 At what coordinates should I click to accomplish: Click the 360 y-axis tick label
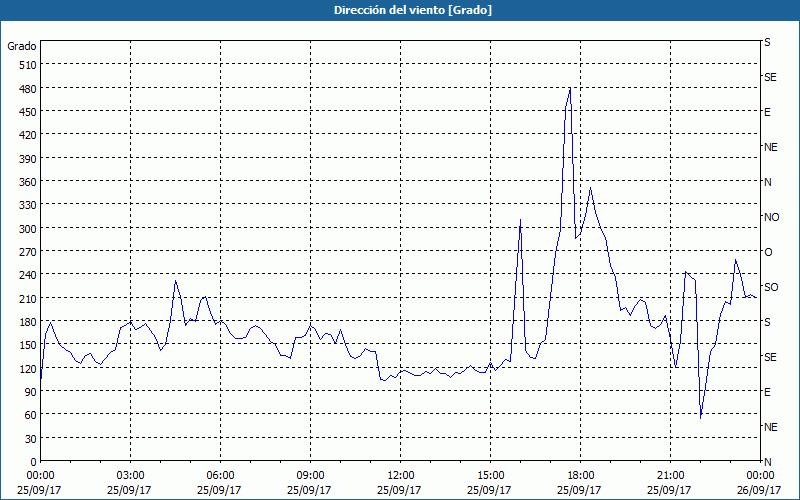tap(28, 182)
